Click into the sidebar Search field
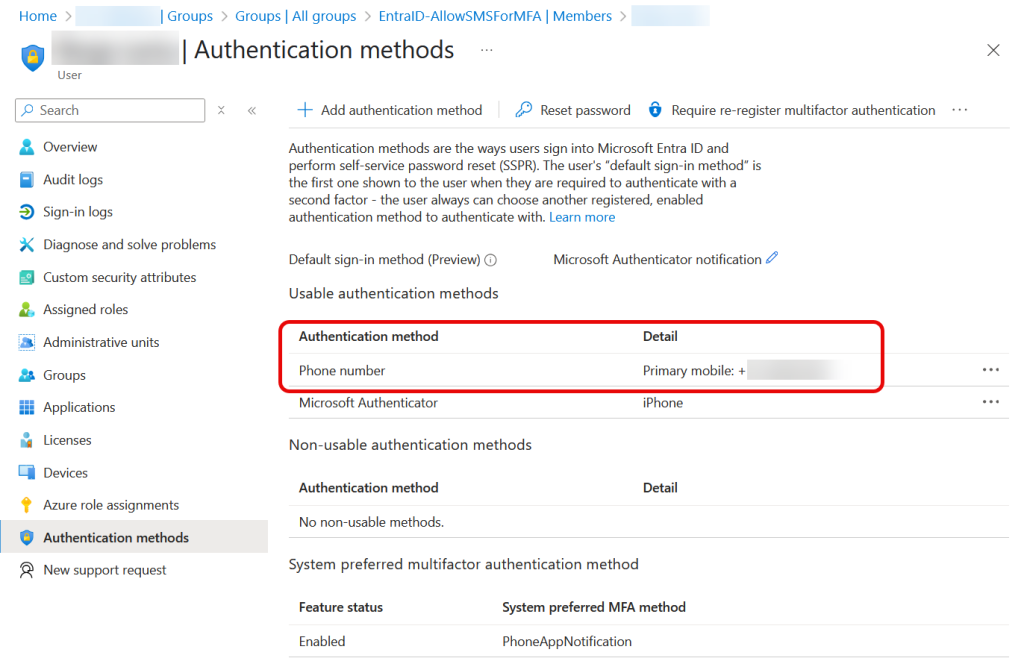1024x667 pixels. pyautogui.click(x=118, y=110)
